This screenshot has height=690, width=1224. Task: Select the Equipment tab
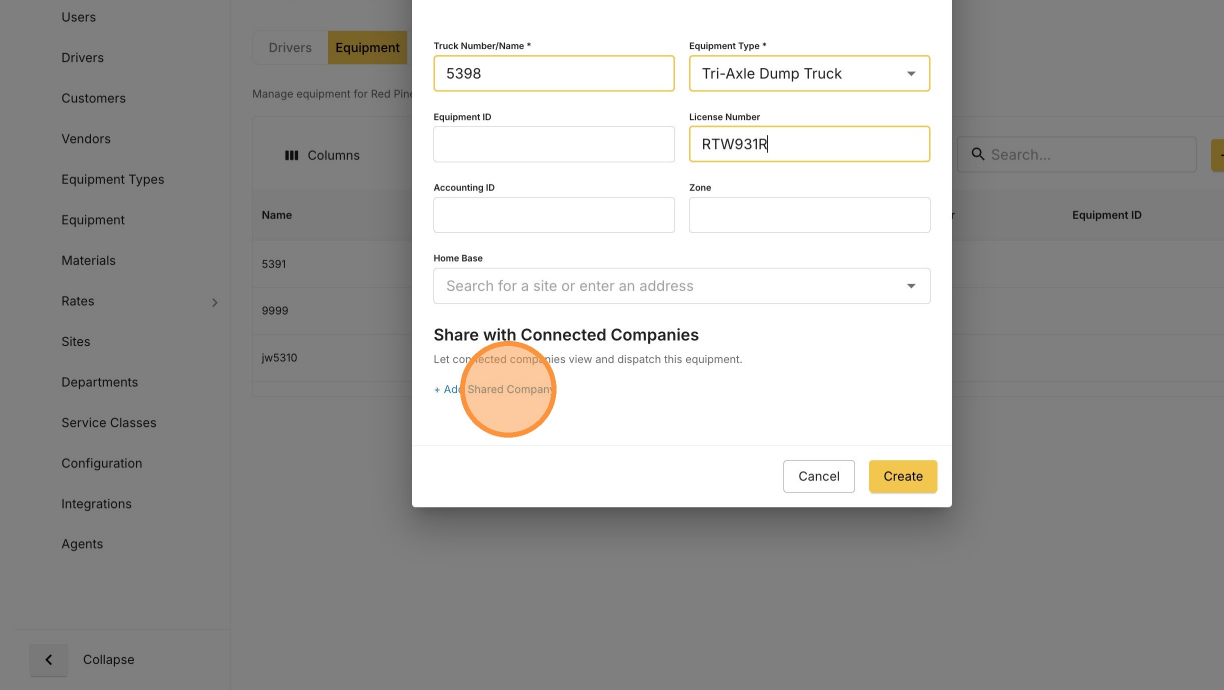click(x=367, y=47)
